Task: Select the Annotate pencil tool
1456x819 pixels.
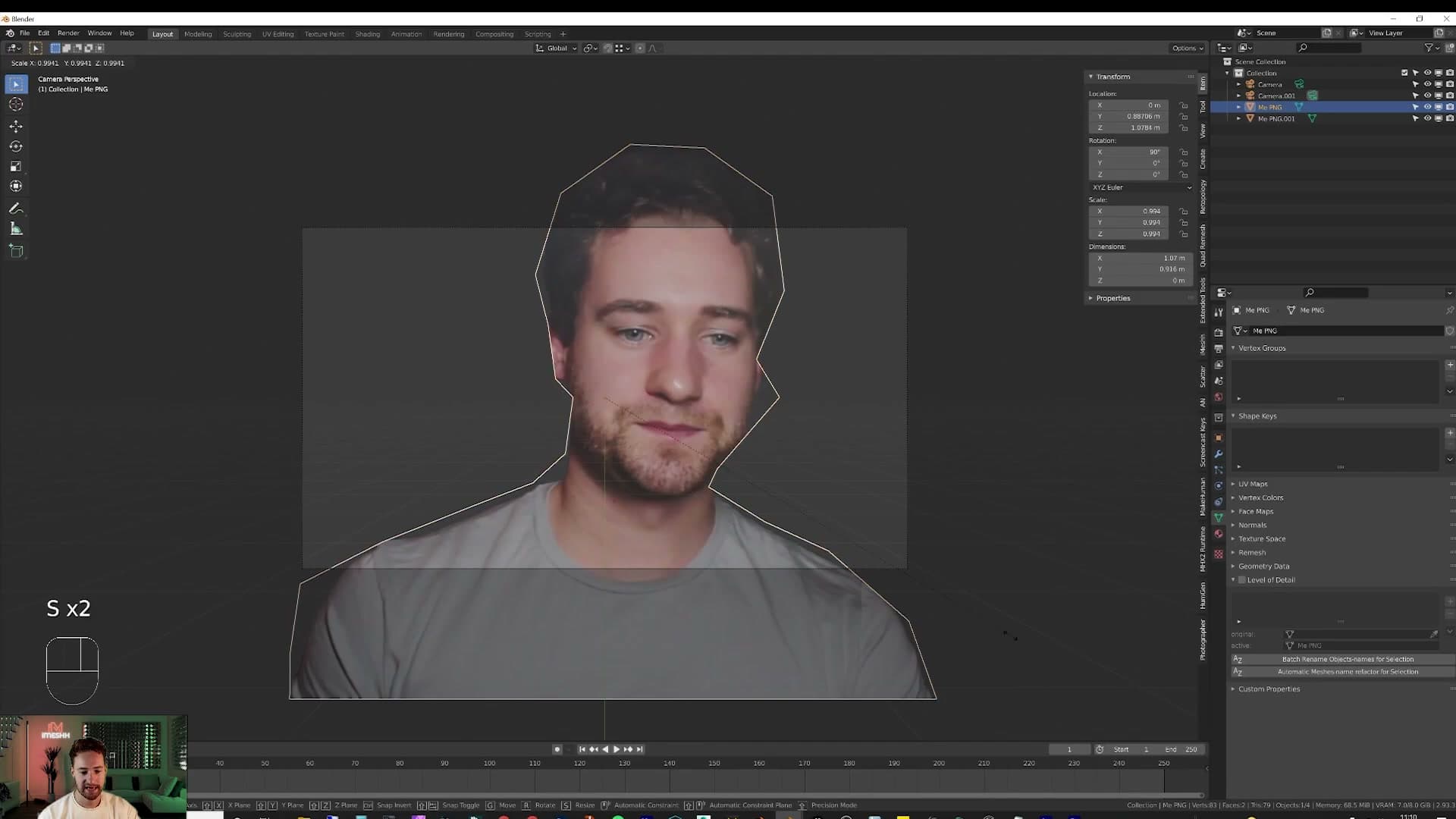Action: pos(16,209)
